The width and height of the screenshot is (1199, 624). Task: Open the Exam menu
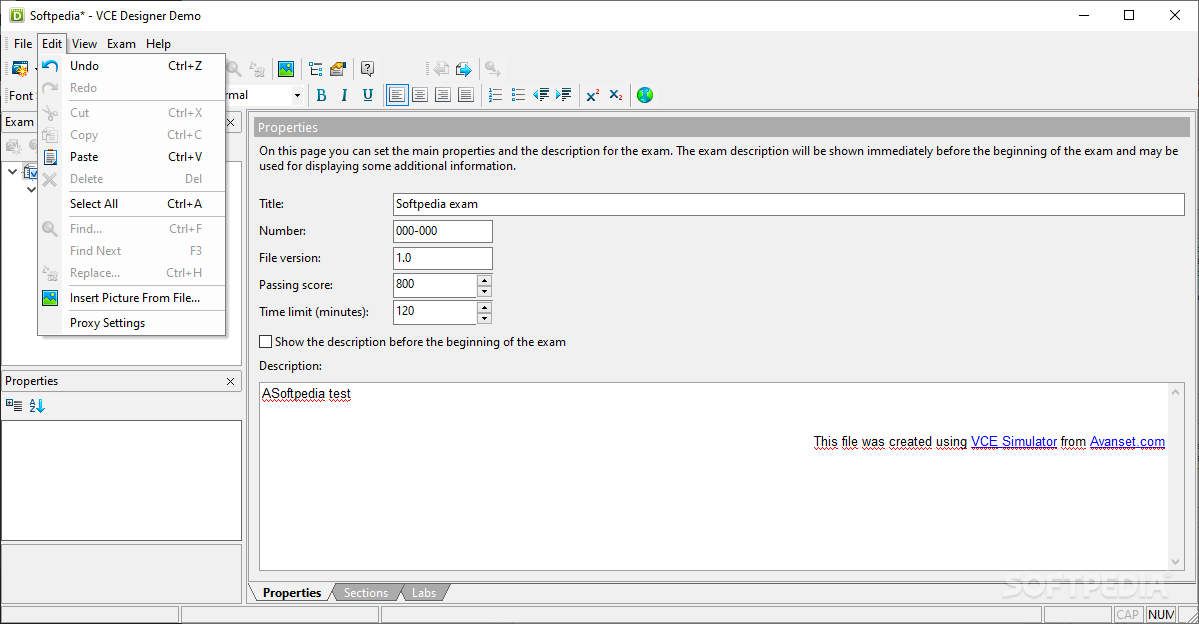(121, 44)
